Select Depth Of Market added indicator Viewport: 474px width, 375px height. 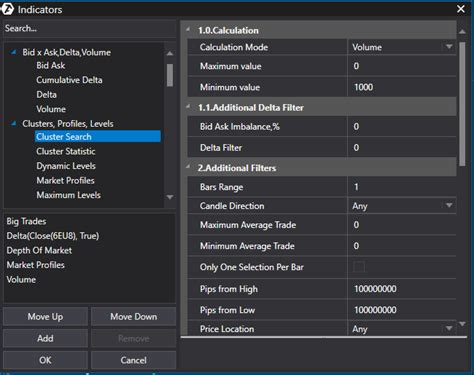(x=39, y=251)
